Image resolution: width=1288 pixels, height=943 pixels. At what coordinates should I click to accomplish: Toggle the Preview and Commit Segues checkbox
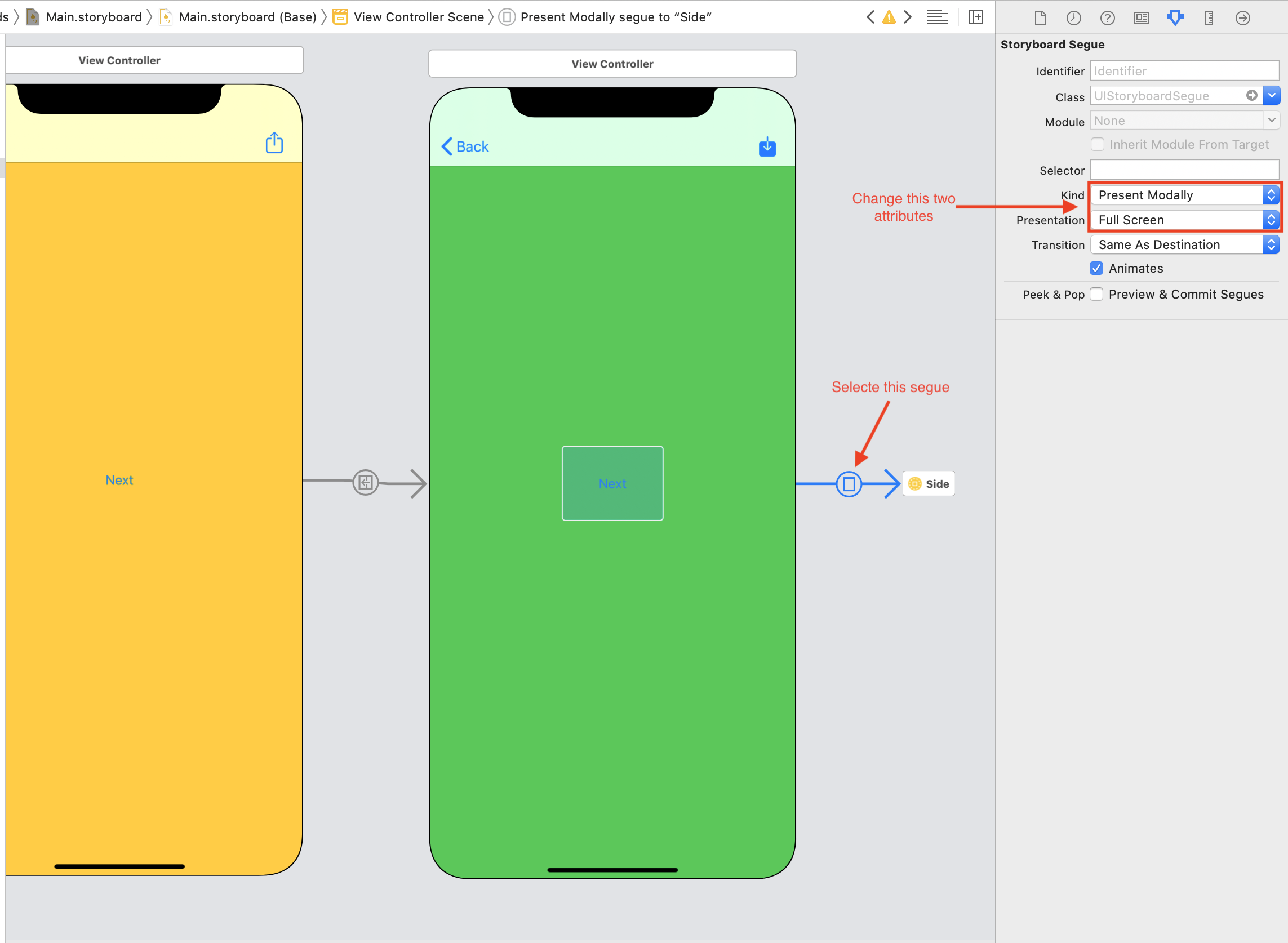[1098, 294]
